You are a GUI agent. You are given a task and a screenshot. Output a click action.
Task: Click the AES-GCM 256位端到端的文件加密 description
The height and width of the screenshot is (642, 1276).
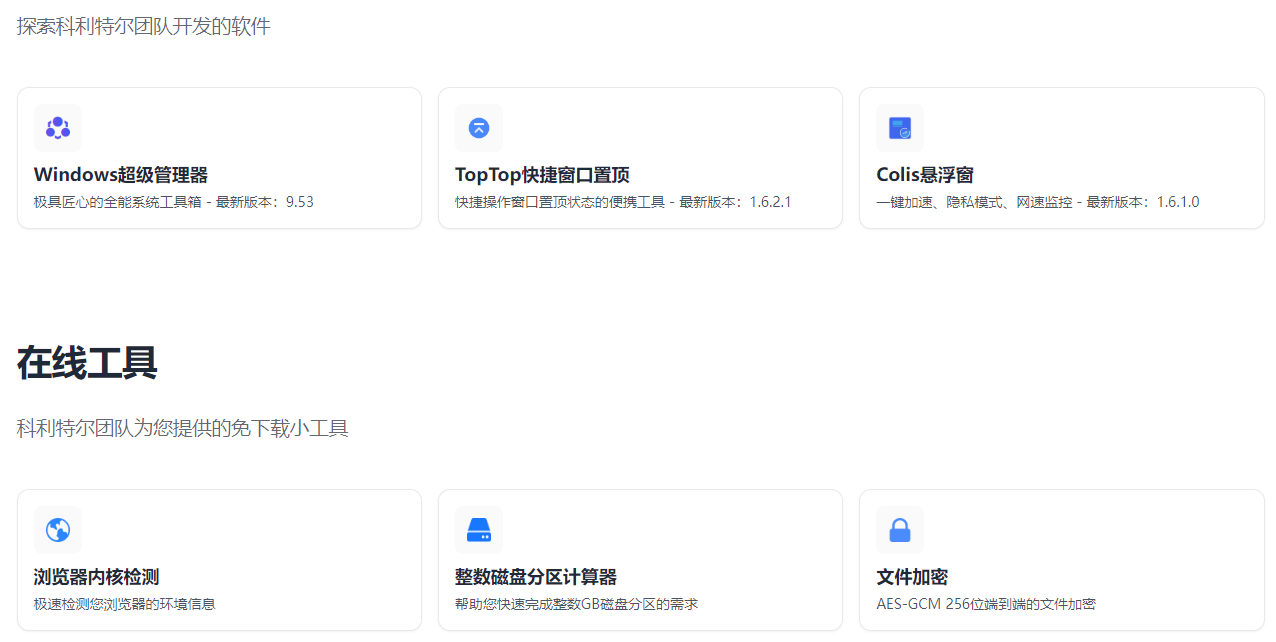tap(986, 604)
